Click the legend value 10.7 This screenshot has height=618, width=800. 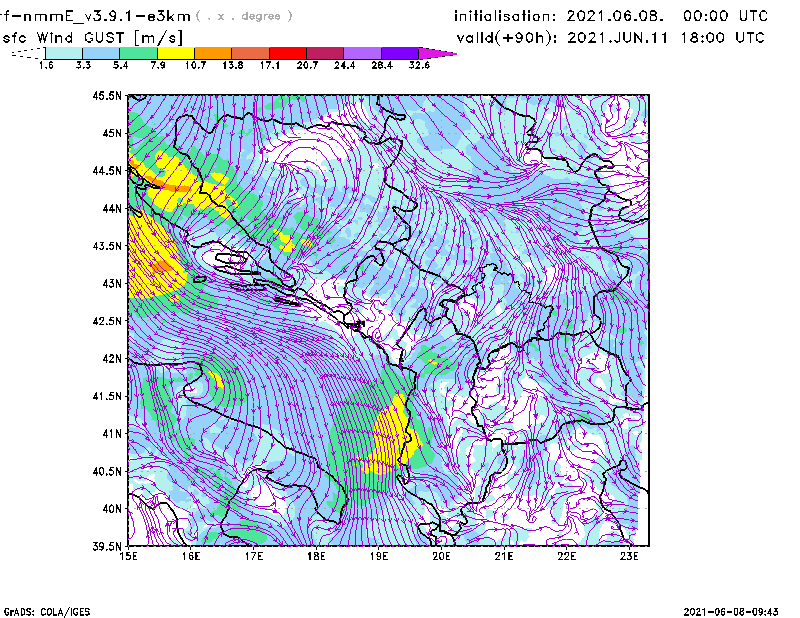[x=195, y=65]
